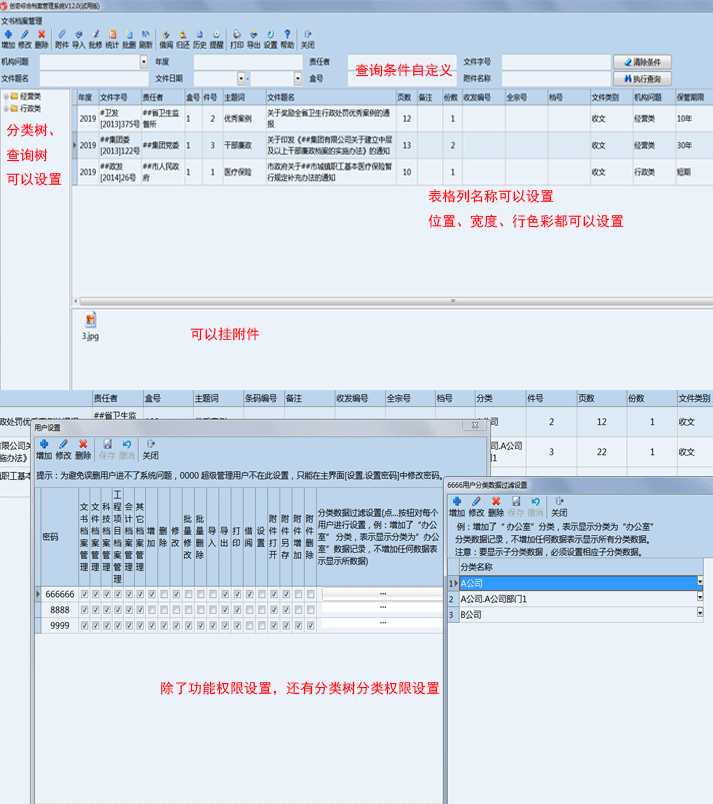Click the 增加 (add) icon in main toolbar
This screenshot has height=804, width=713.
pos(8,34)
